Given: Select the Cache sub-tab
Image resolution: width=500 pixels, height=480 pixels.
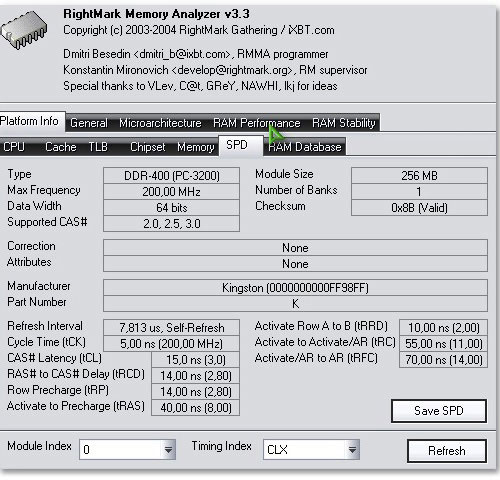Looking at the screenshot, I should (61, 147).
